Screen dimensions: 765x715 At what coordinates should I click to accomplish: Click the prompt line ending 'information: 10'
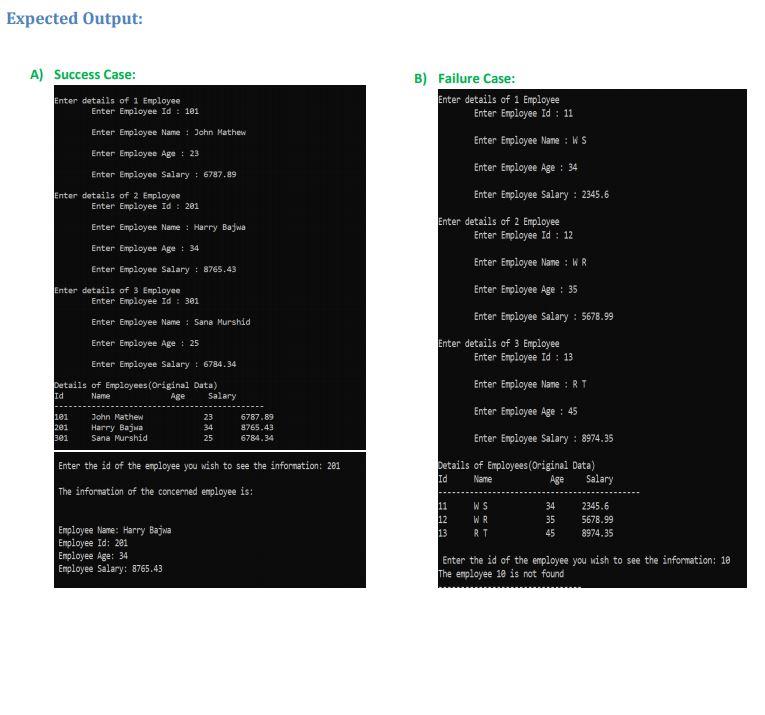click(586, 560)
